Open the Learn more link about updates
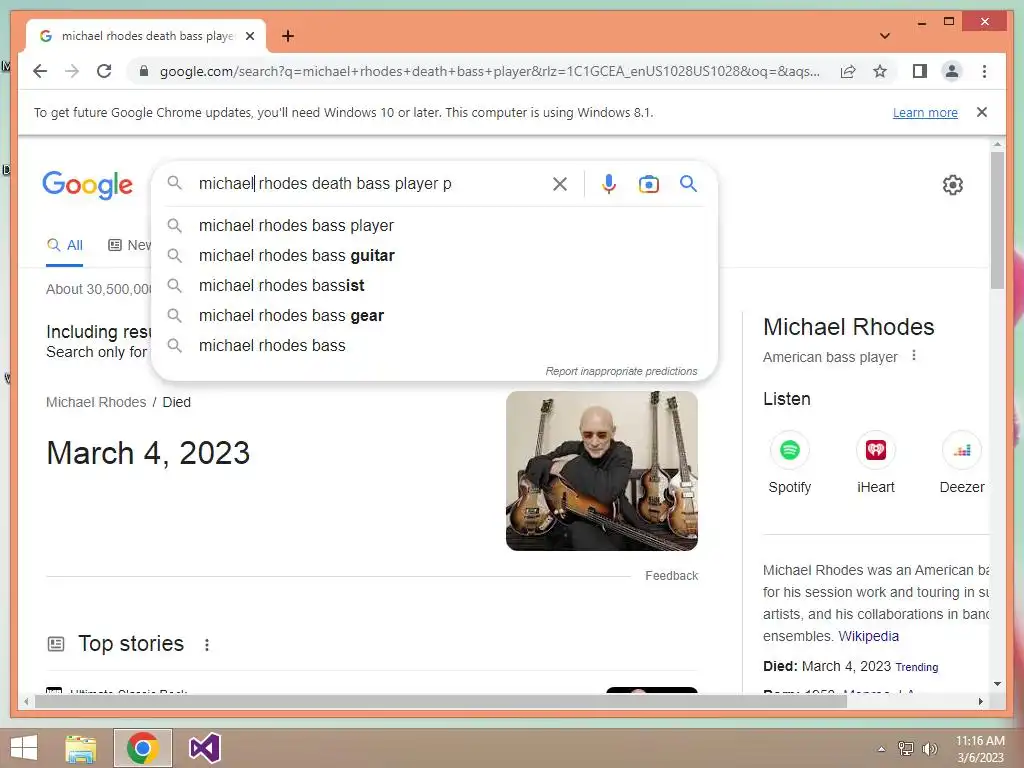The image size is (1024, 768). click(925, 112)
